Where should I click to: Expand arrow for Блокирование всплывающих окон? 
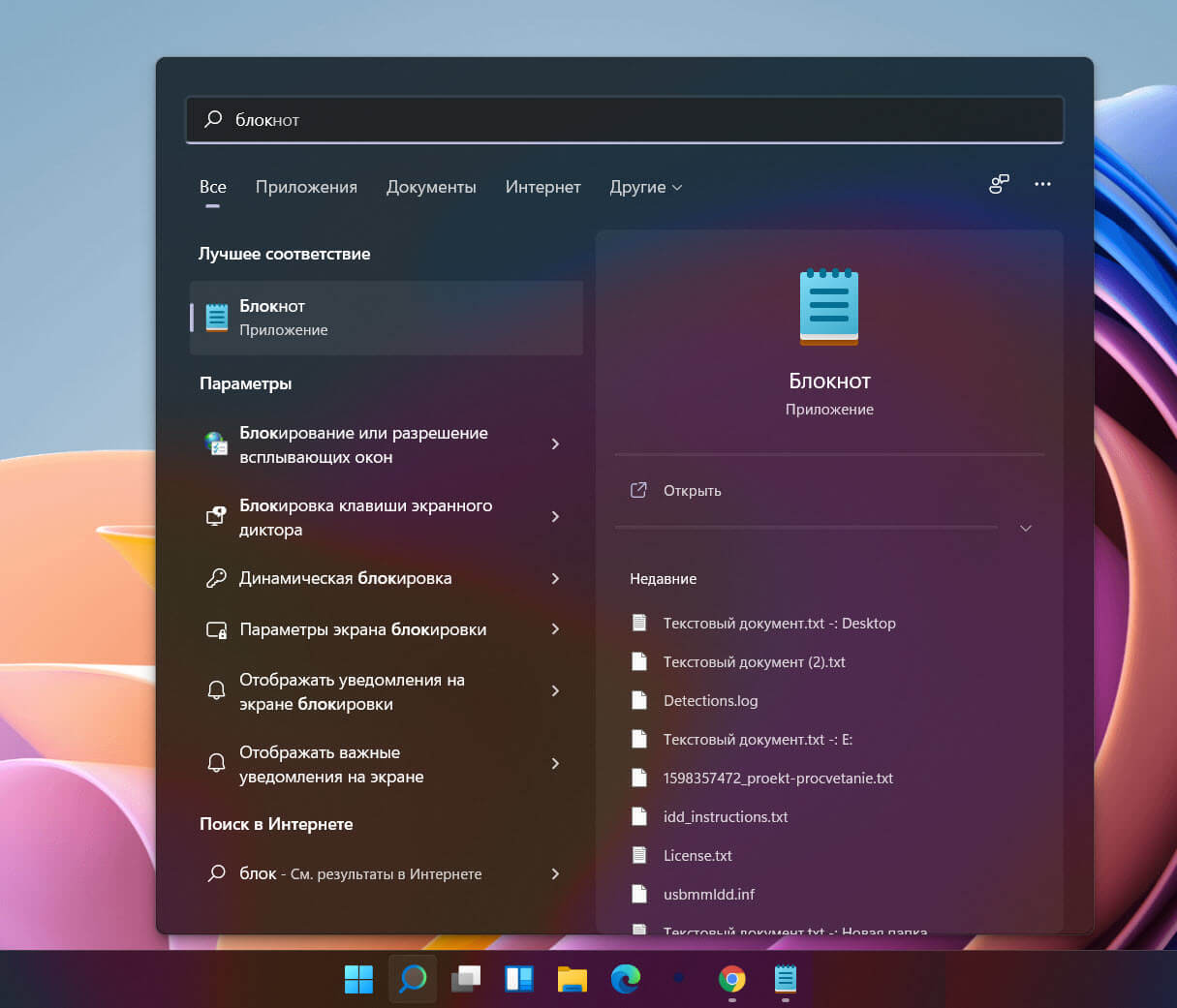pos(555,443)
